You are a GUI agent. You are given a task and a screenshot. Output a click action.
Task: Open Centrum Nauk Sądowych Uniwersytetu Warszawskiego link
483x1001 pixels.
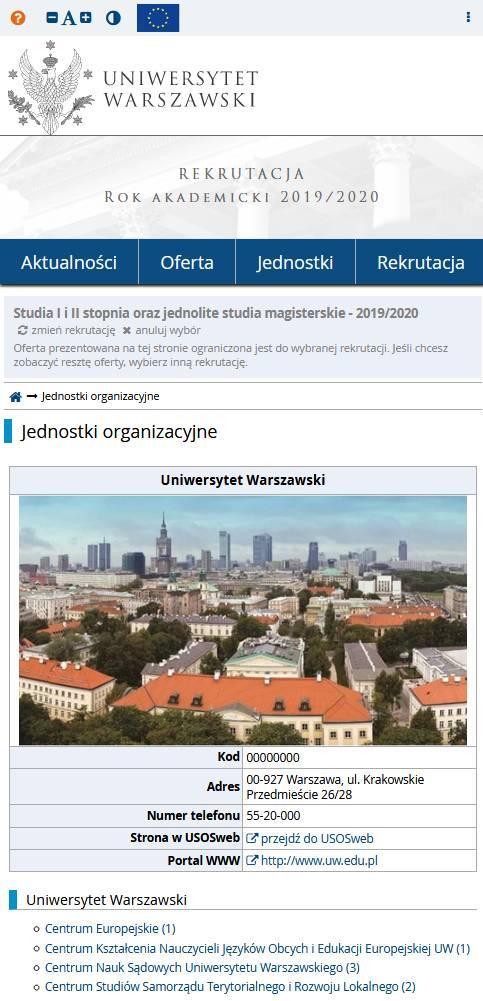click(x=202, y=967)
